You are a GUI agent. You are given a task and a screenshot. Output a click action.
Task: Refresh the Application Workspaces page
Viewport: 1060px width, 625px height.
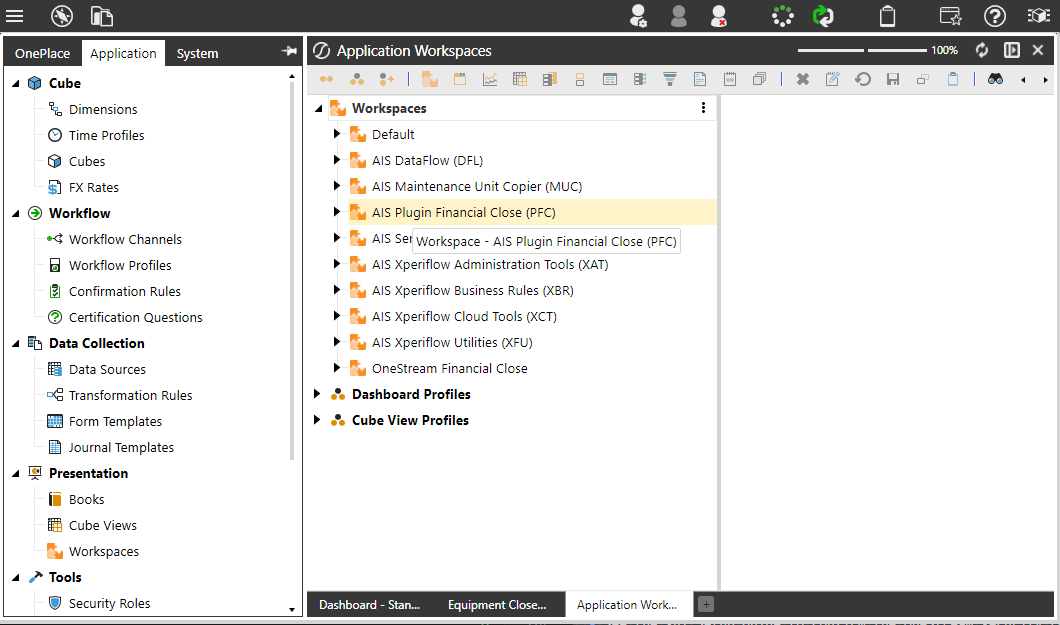coord(982,50)
